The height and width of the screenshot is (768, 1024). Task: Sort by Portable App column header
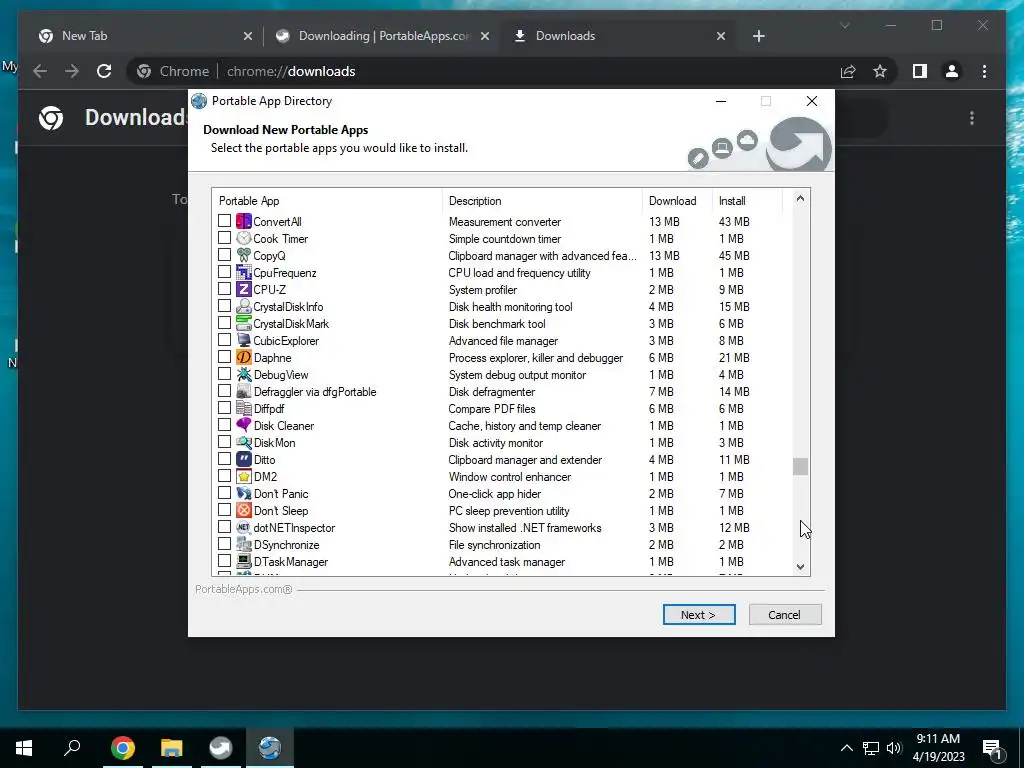tap(327, 200)
